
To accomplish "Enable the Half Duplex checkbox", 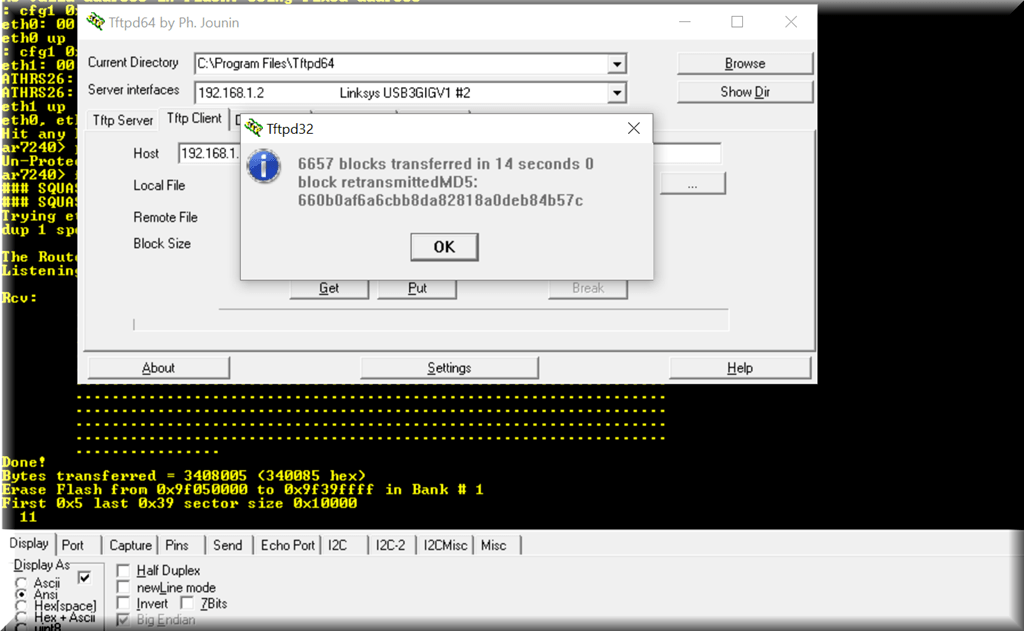I will (x=123, y=571).
